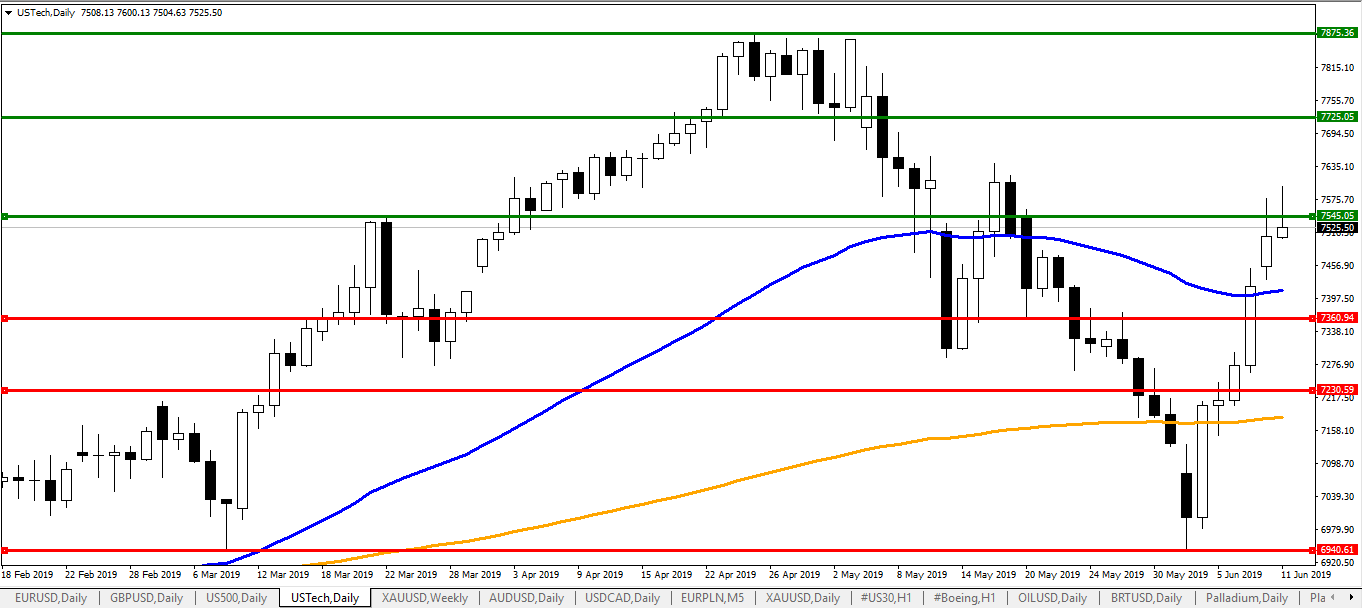Click the current price 7525.50 label
1362x609 pixels.
point(1337,228)
